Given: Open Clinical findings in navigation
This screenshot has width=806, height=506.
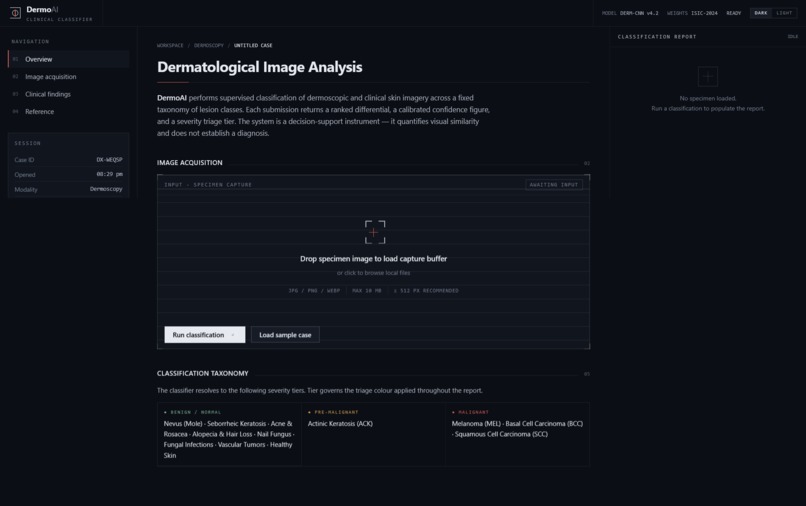Looking at the screenshot, I should (x=68, y=94).
